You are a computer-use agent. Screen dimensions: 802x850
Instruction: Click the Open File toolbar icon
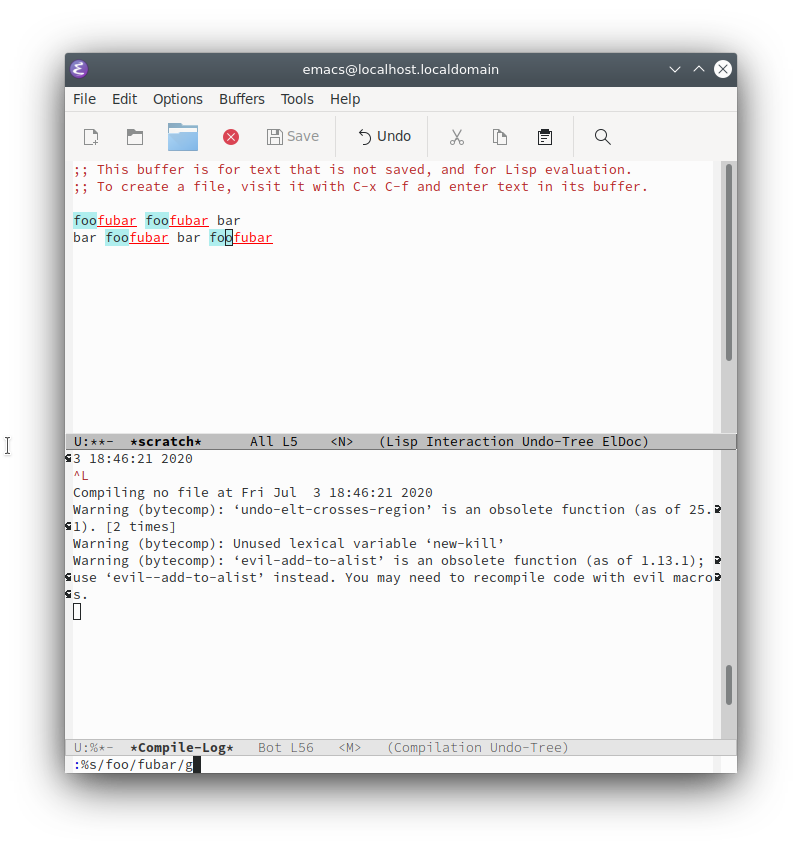pyautogui.click(x=134, y=137)
